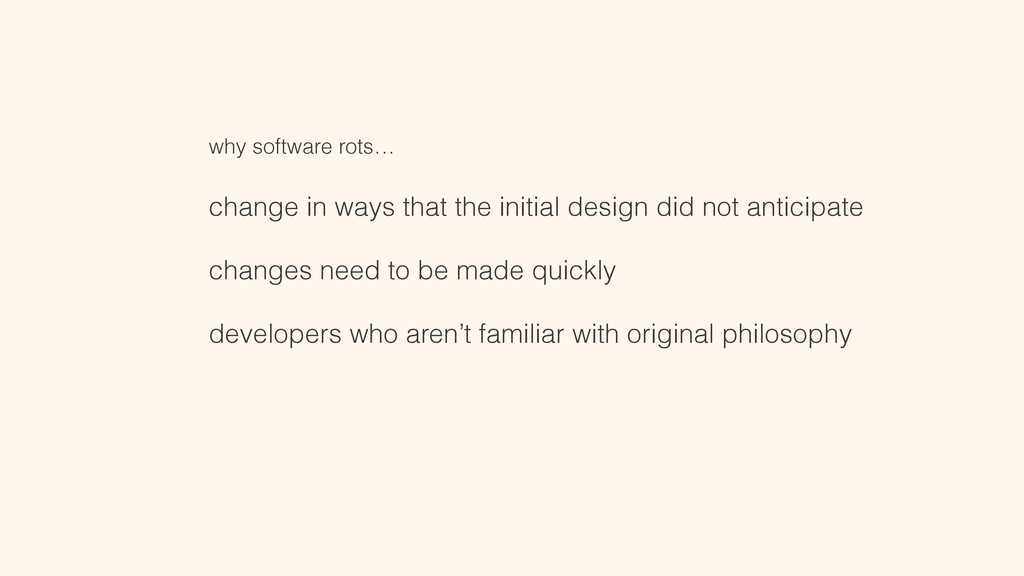Select the line starting 'change in ways'
This screenshot has height=576, width=1024.
click(536, 208)
